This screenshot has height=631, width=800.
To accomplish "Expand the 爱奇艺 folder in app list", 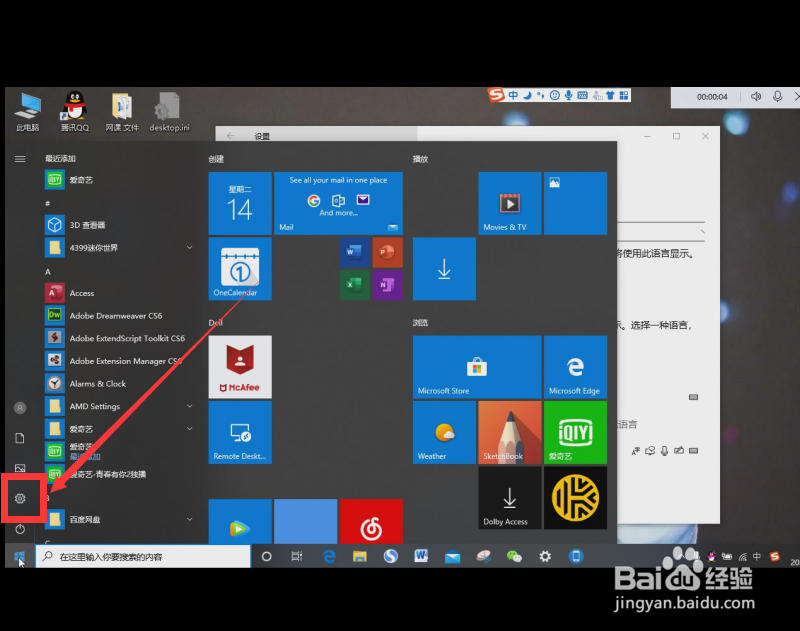I will [118, 429].
